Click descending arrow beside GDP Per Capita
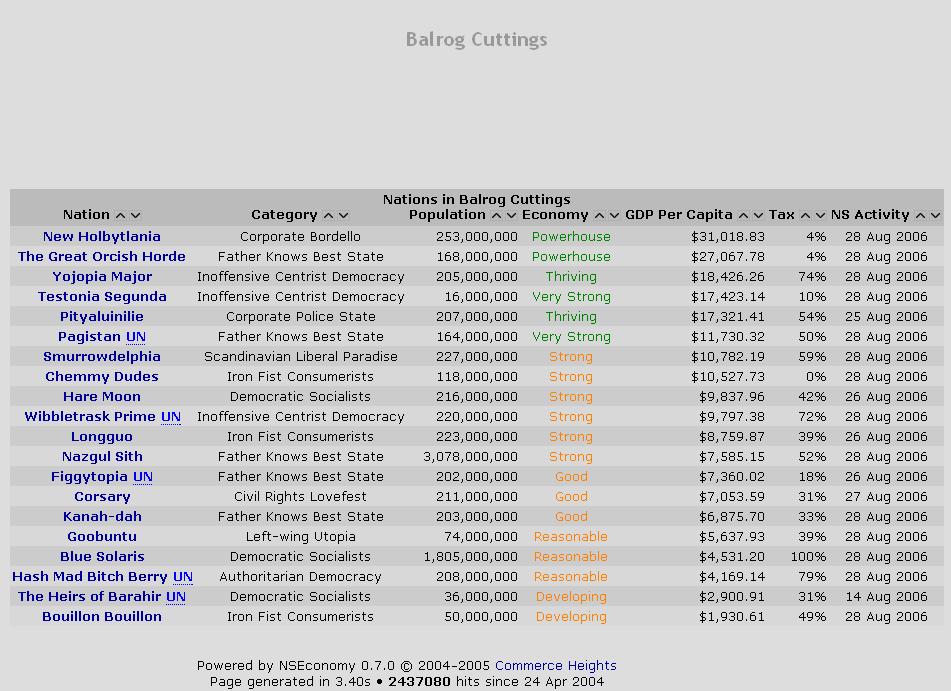 point(759,216)
